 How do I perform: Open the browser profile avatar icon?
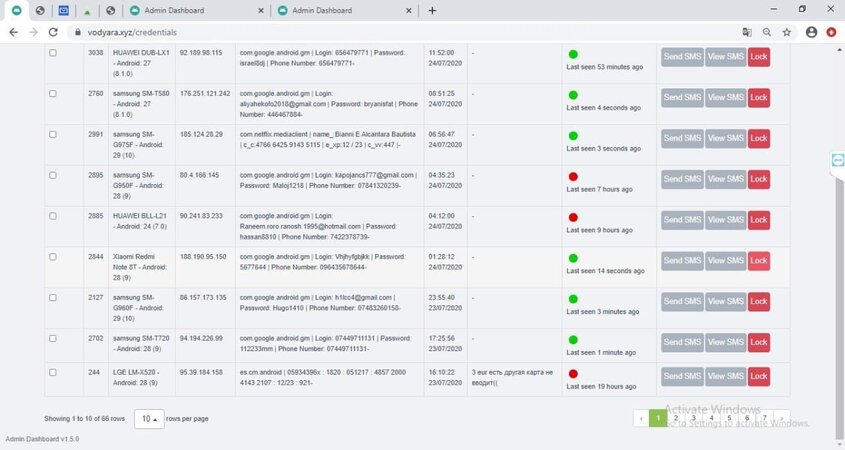pyautogui.click(x=810, y=32)
